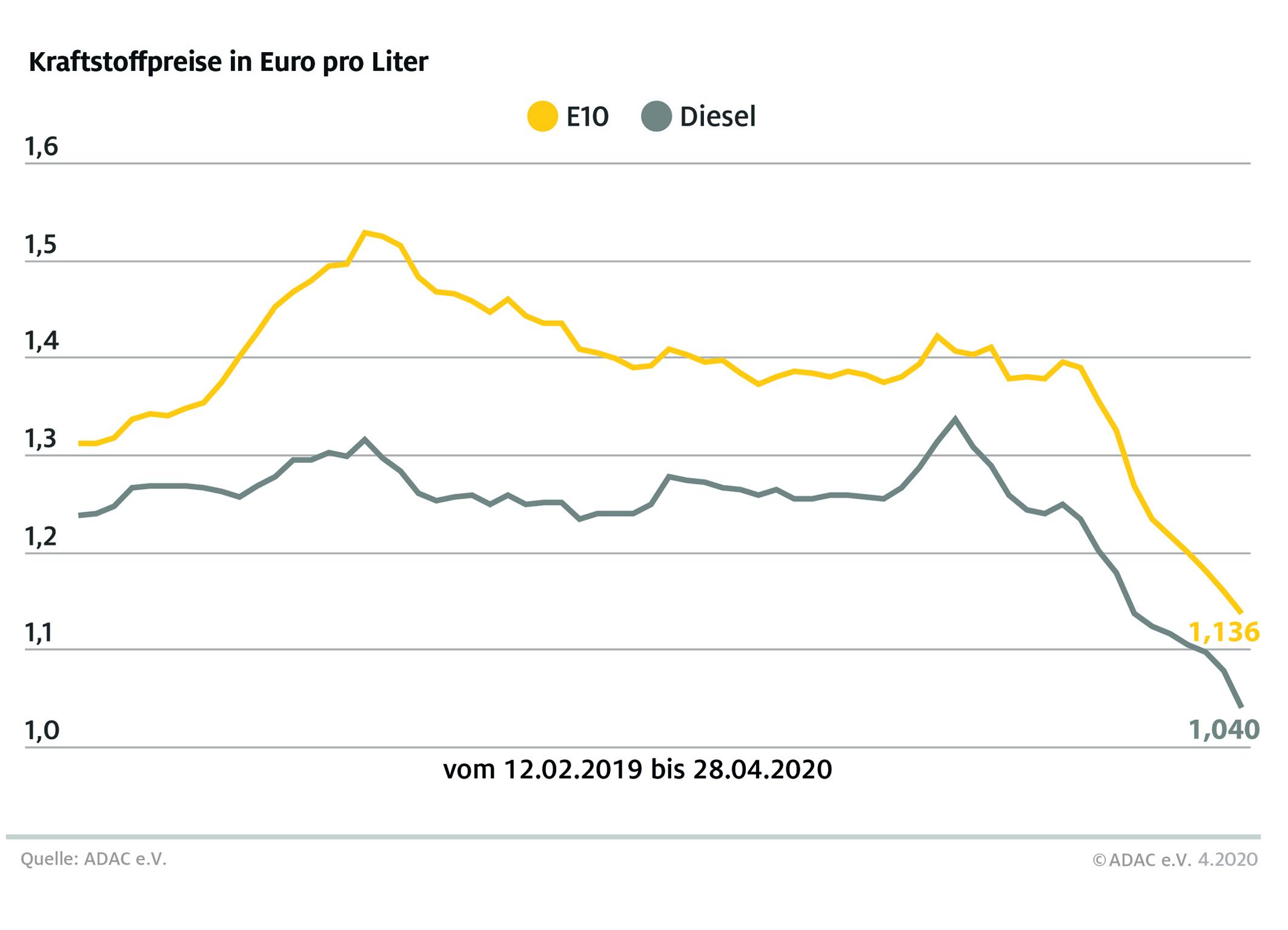This screenshot has width=1288, height=930.
Task: Select the E10 legend label
Action: point(587,116)
